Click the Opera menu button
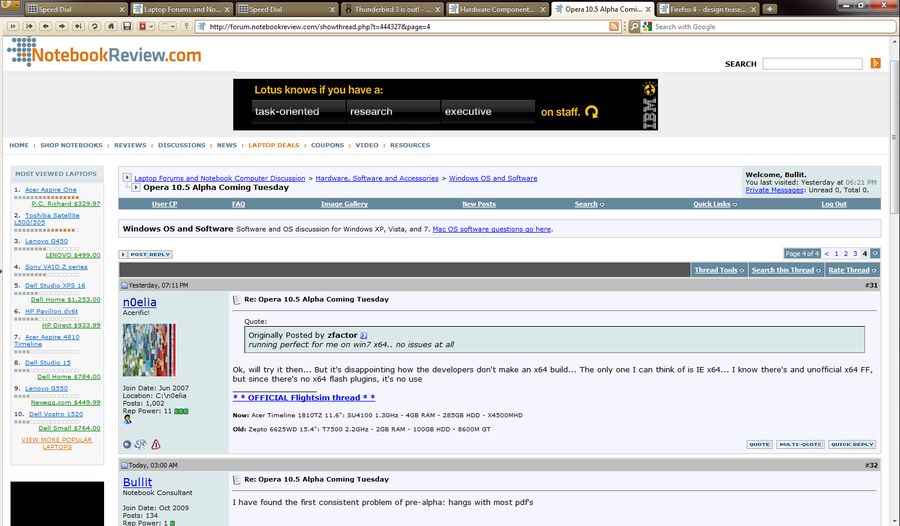This screenshot has height=526, width=900. (10, 6)
